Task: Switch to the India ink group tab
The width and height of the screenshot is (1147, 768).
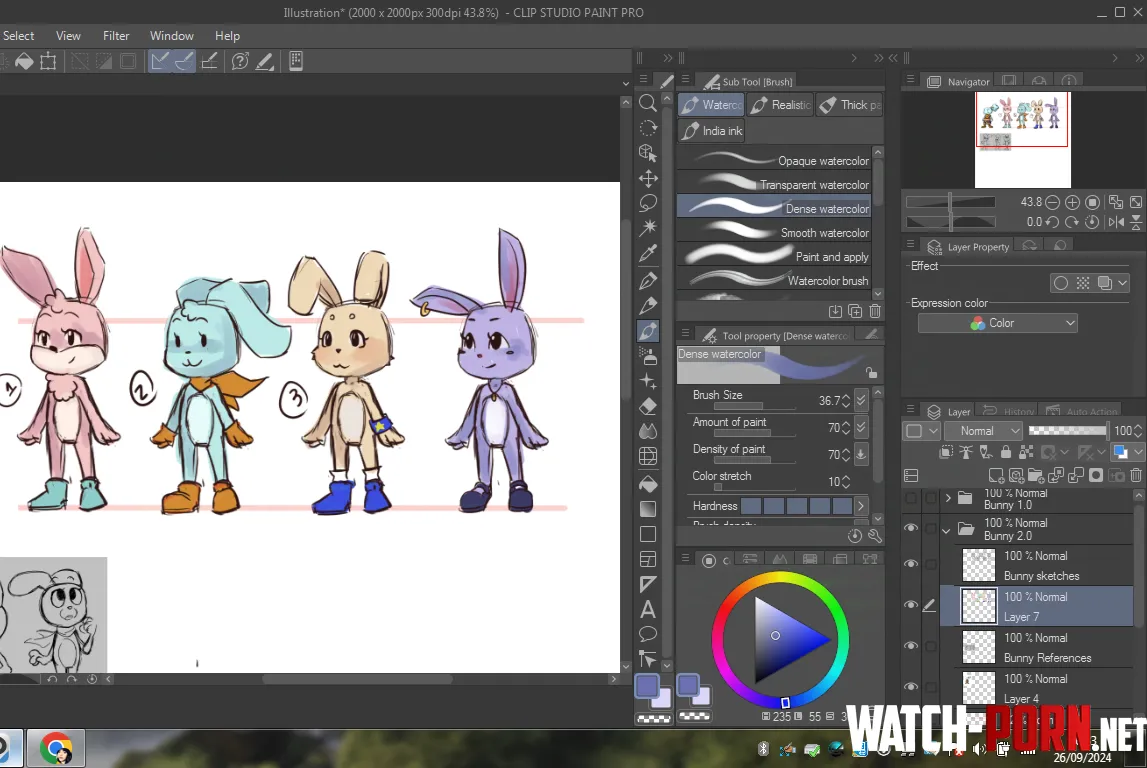Action: click(711, 131)
